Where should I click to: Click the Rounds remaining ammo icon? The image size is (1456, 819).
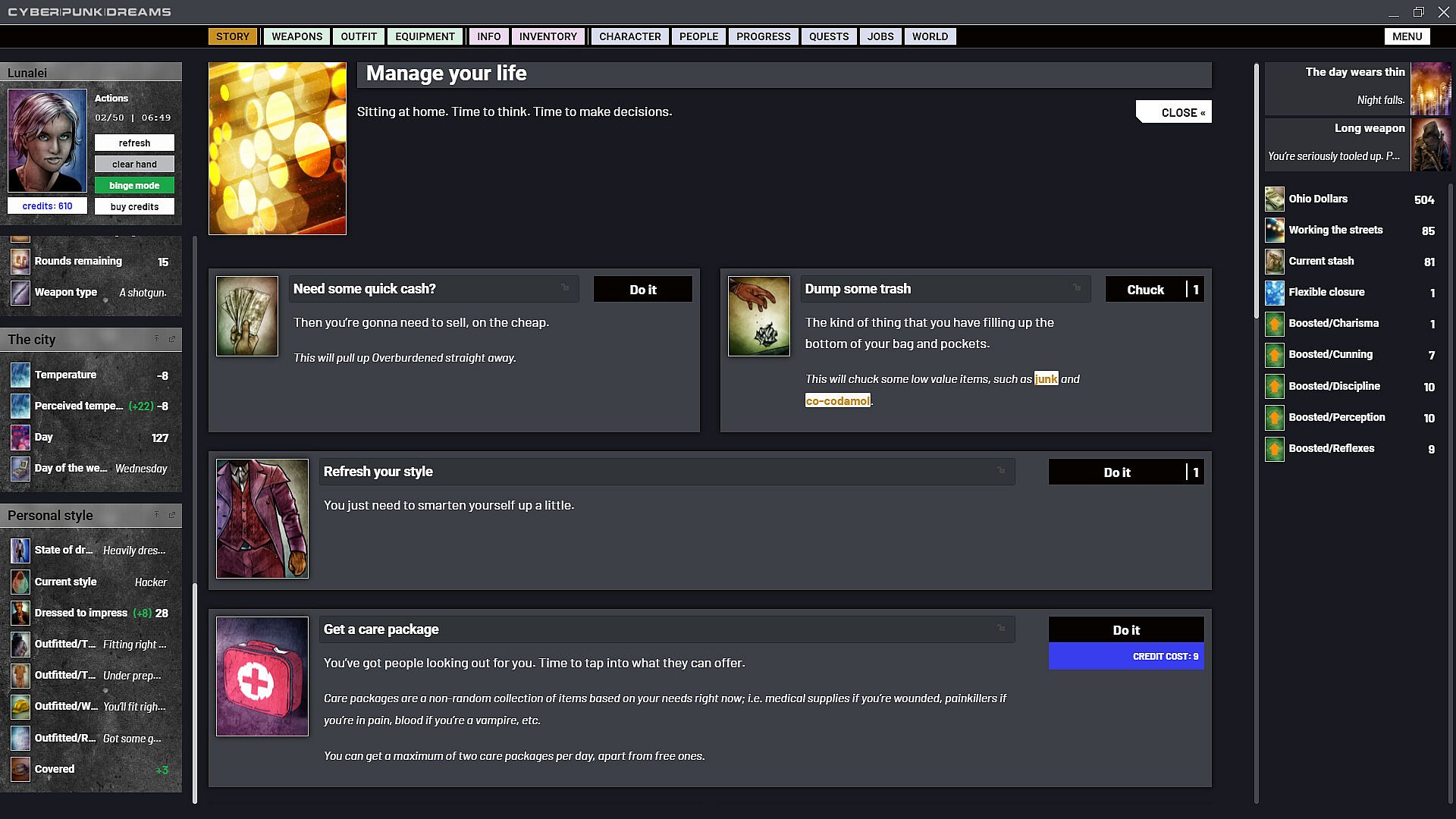click(x=20, y=262)
